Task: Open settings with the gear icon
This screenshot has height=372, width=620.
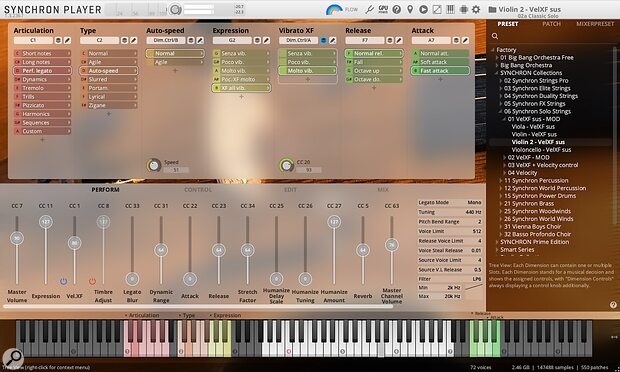Action: [x=476, y=9]
